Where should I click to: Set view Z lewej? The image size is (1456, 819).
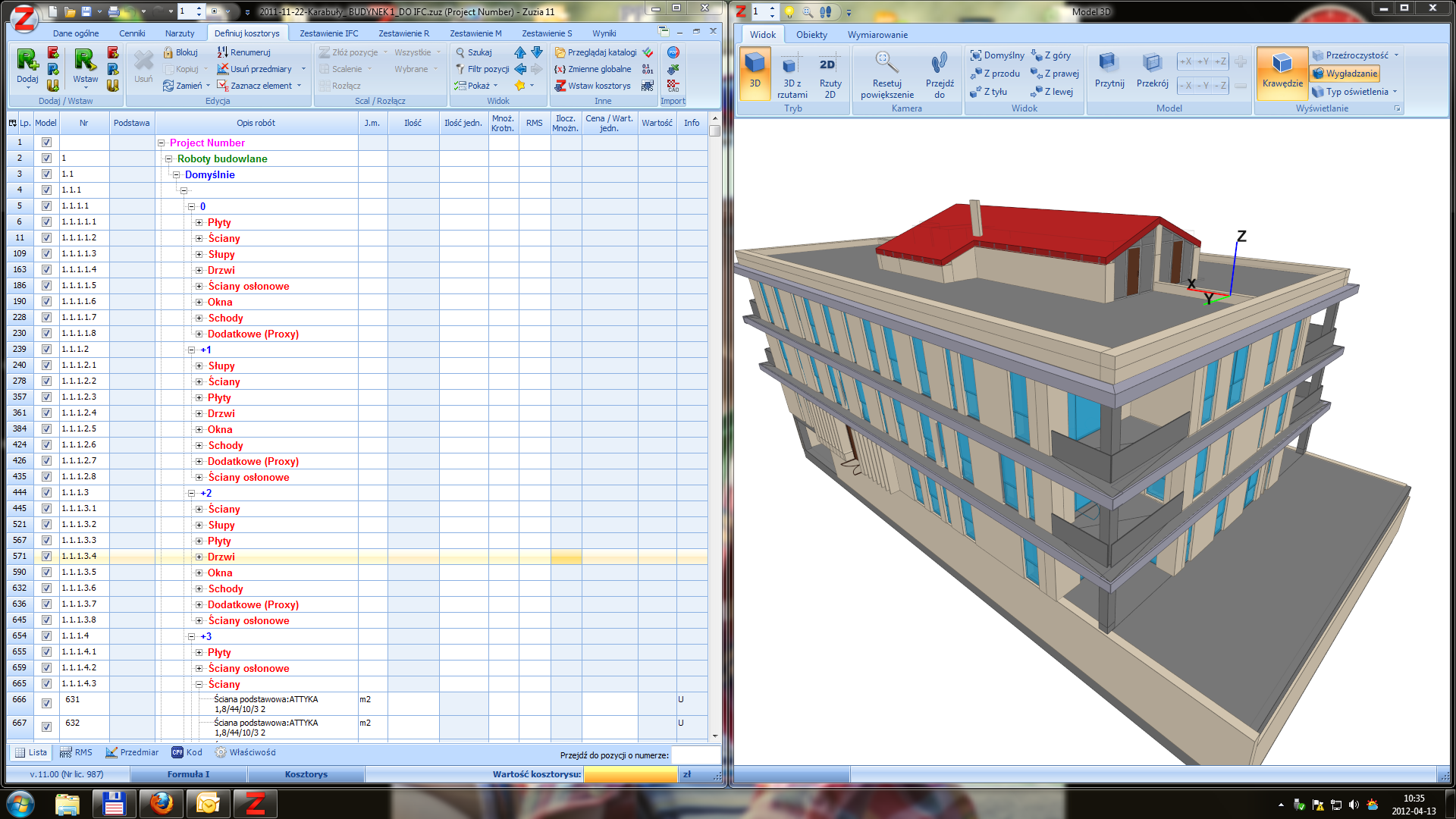pos(1053,92)
